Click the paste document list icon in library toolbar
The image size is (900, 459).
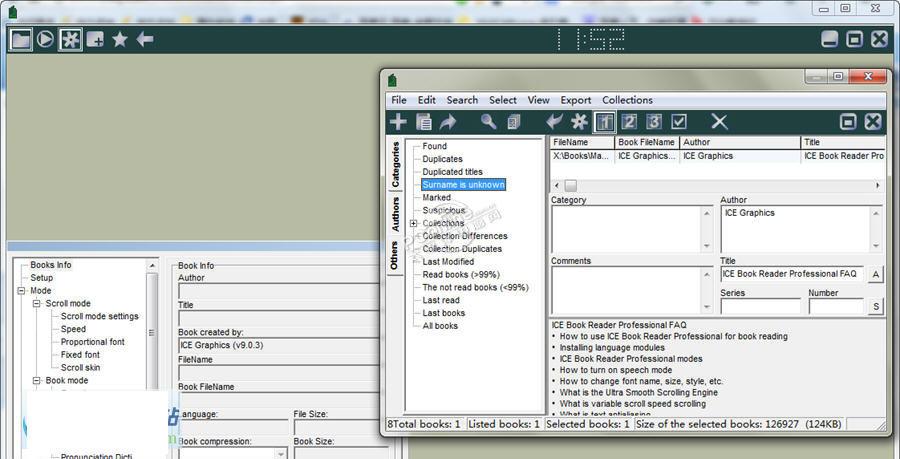tap(424, 122)
